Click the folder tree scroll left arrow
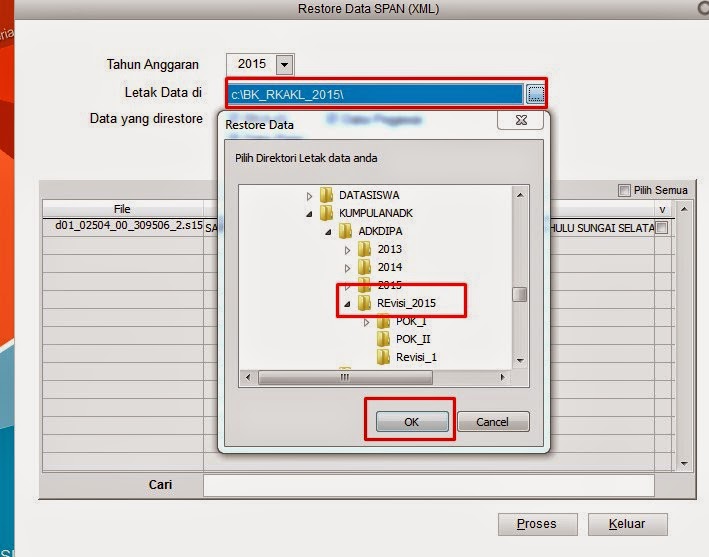This screenshot has width=709, height=557. point(248,377)
